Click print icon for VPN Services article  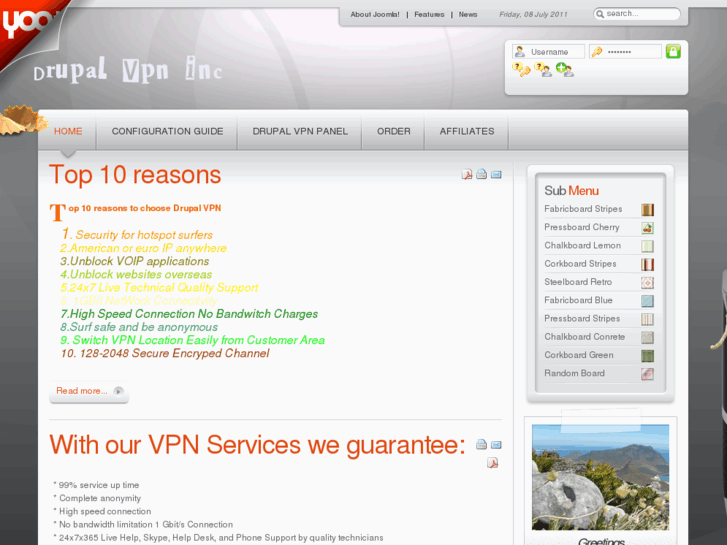(x=481, y=444)
